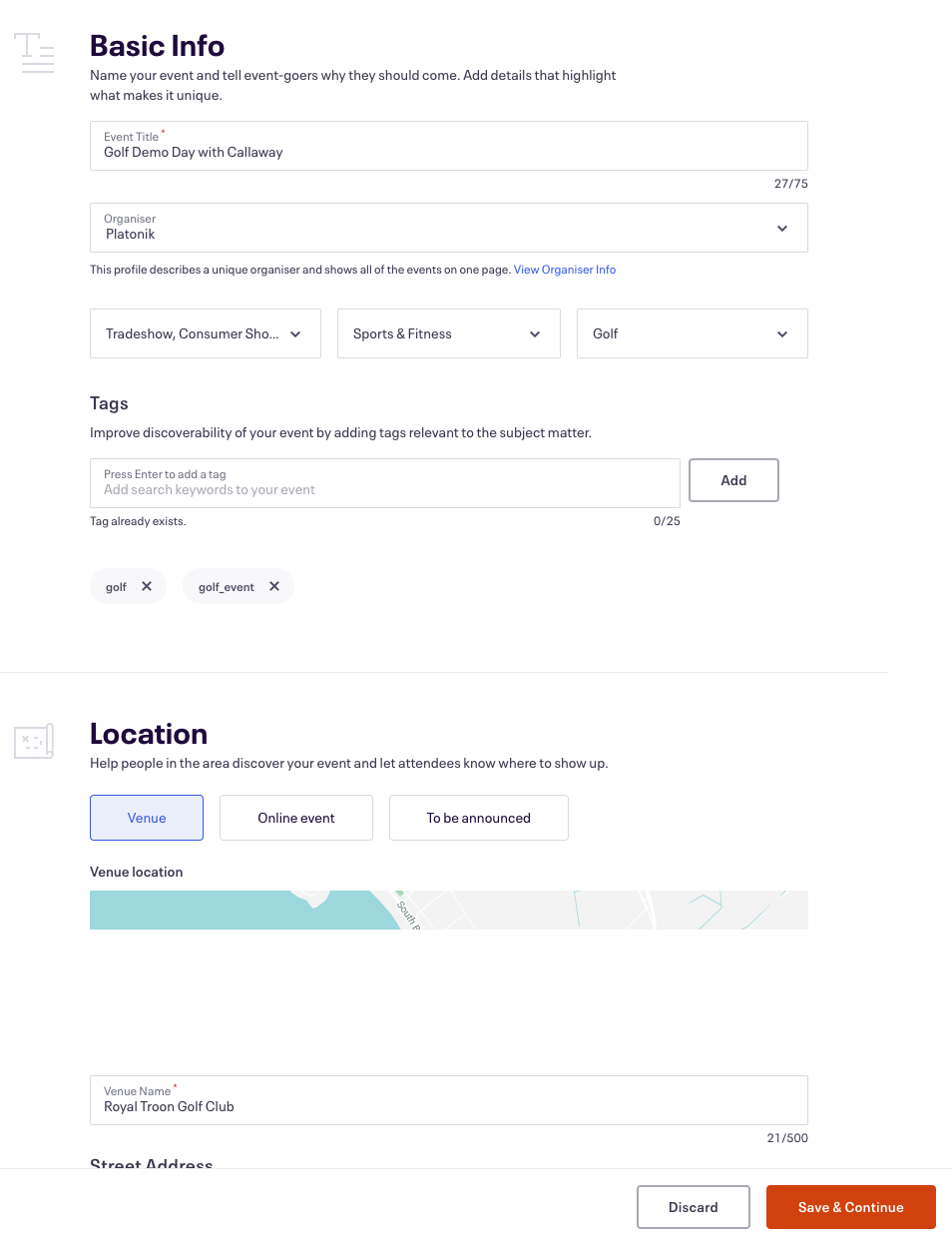Click the Discard button
The width and height of the screenshot is (952, 1245).
pos(693,1207)
